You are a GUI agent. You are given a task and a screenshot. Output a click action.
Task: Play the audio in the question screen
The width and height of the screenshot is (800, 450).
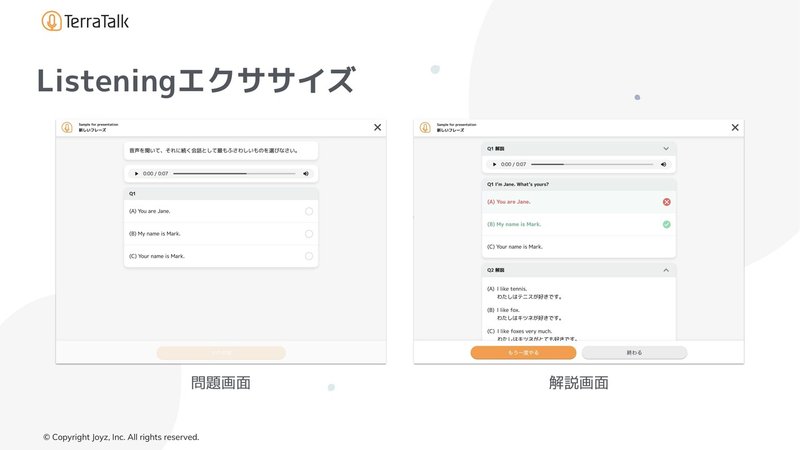(136, 173)
